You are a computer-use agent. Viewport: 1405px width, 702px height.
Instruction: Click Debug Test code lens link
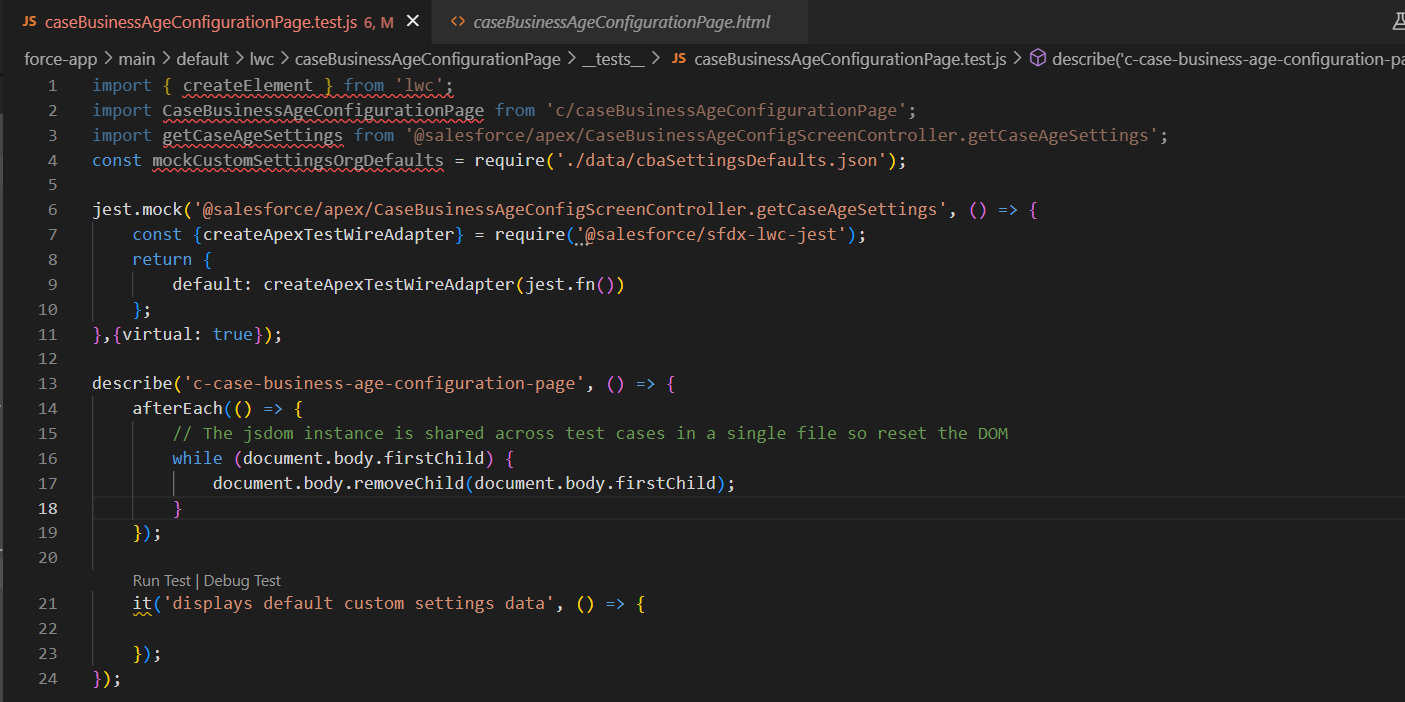coord(242,581)
